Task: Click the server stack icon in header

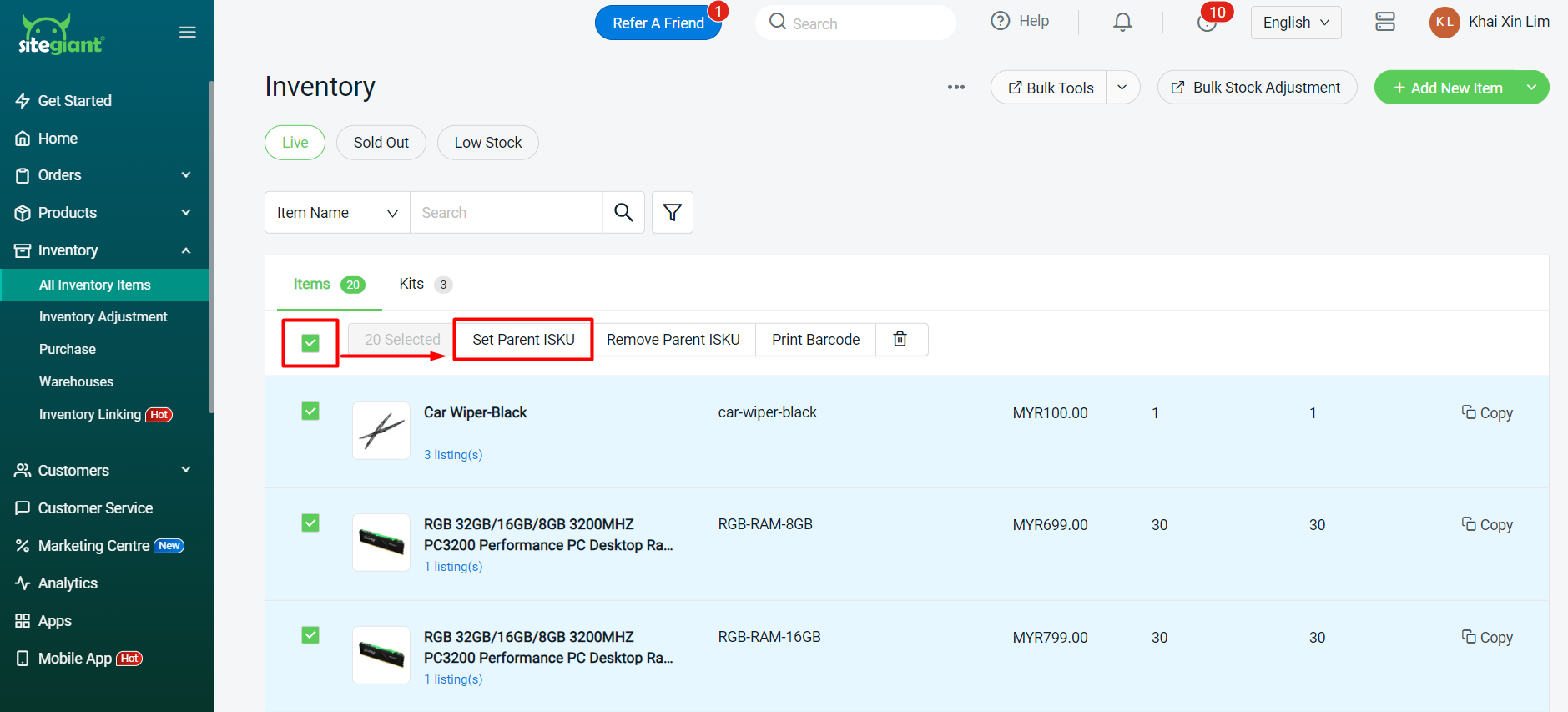Action: [1385, 23]
